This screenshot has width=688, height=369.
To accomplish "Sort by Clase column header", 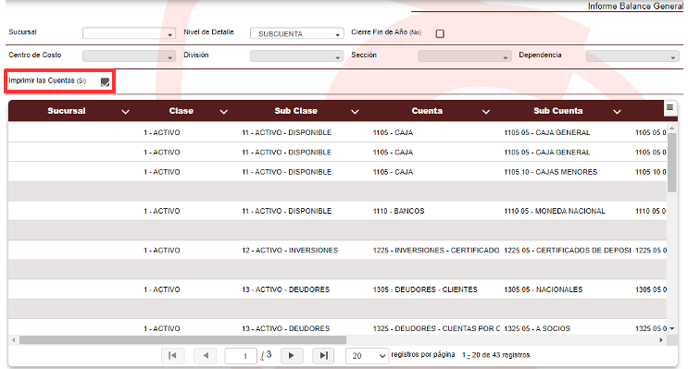I will pyautogui.click(x=181, y=111).
